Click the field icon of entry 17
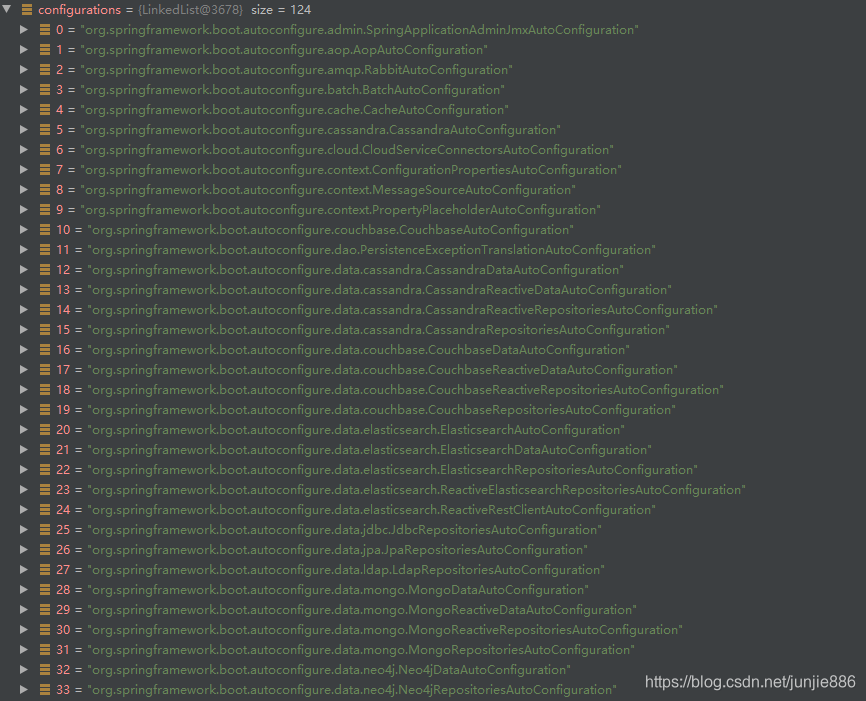The image size is (866, 701). 45,370
